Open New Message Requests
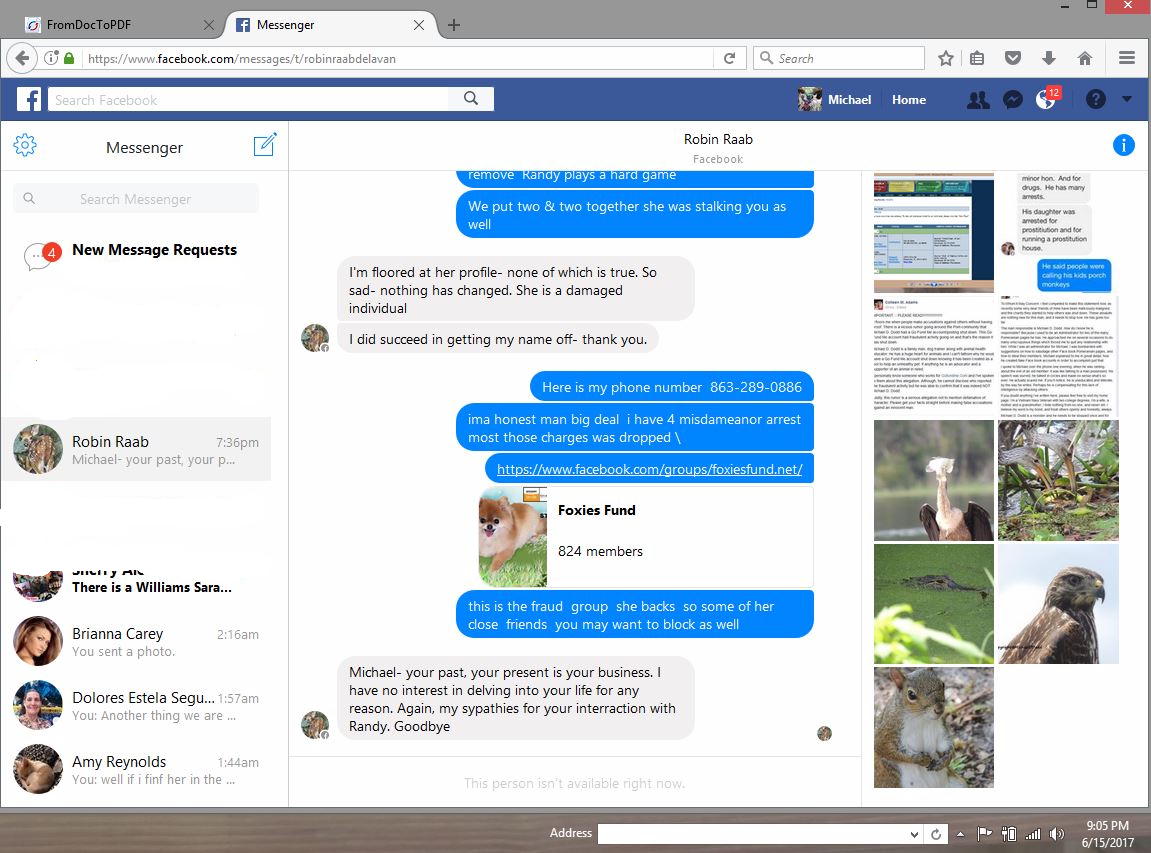This screenshot has height=853, width=1151. click(x=154, y=250)
